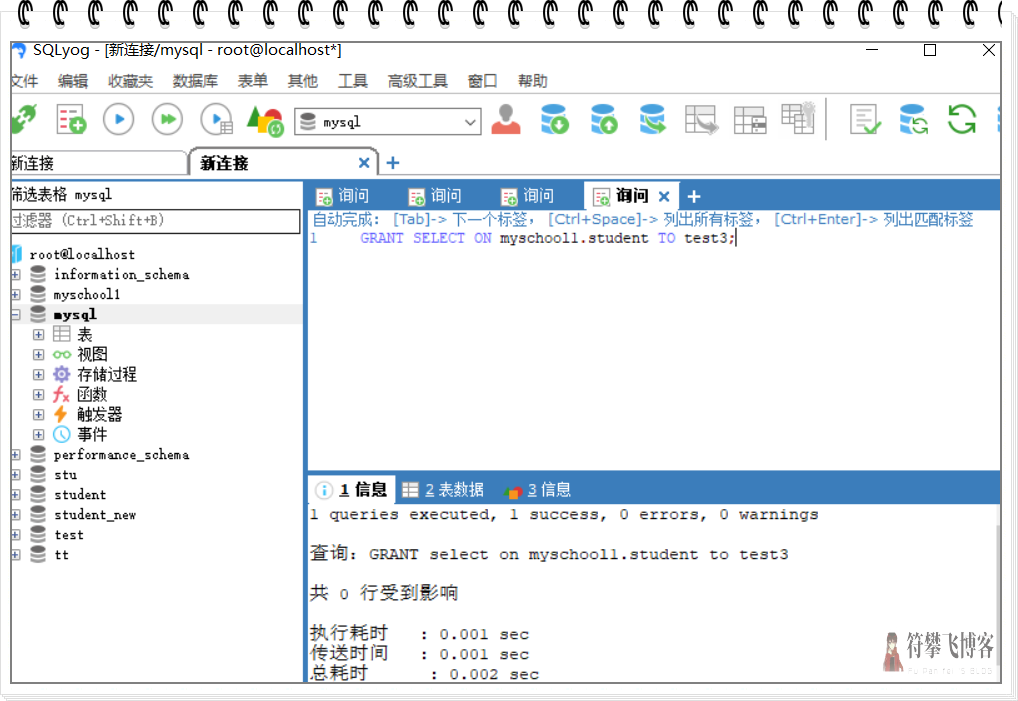1018x701 pixels.
Task: Click database icon with up arrow
Action: pyautogui.click(x=603, y=119)
